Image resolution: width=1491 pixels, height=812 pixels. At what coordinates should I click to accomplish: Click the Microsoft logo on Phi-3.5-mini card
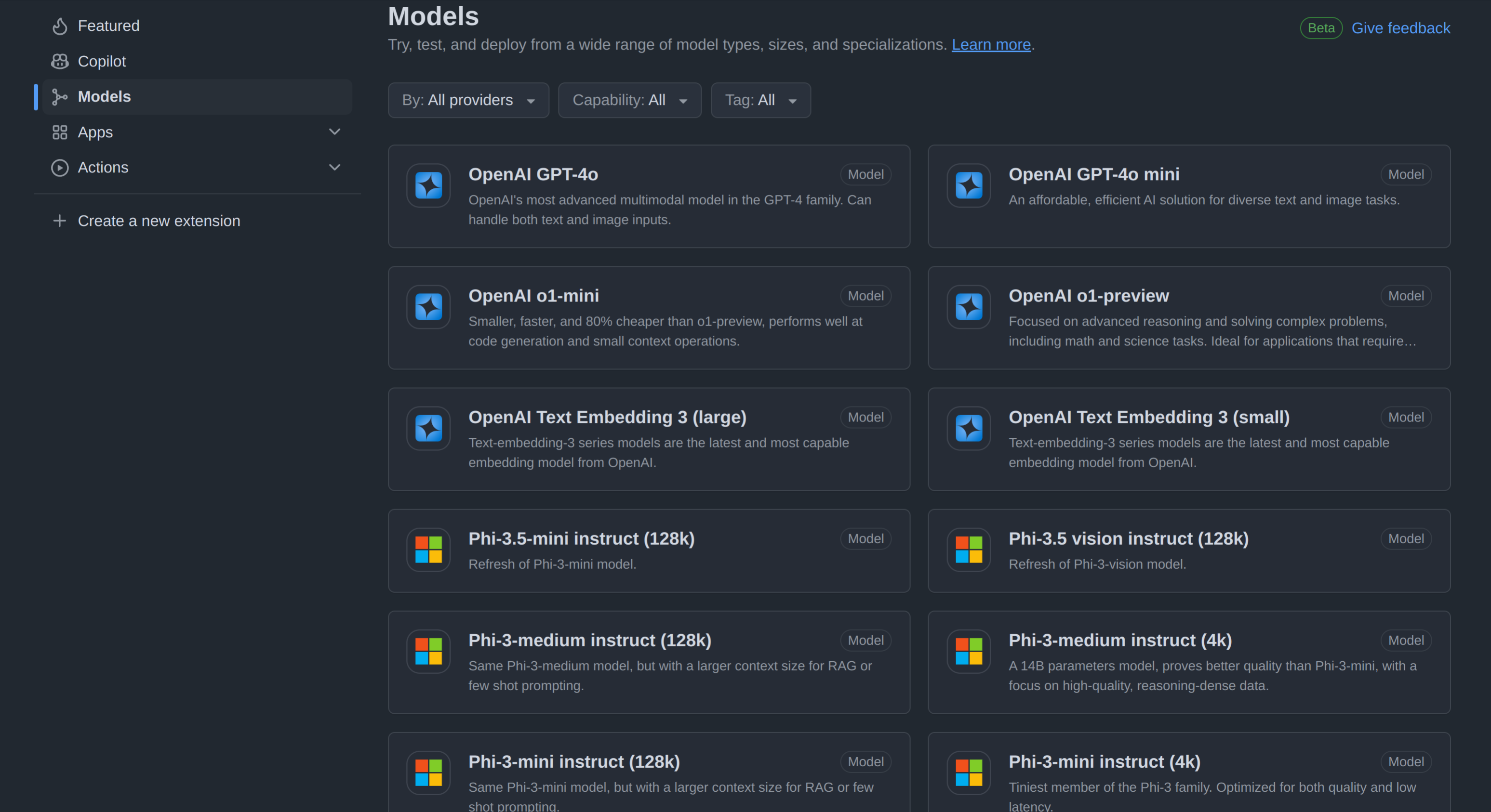pos(428,550)
